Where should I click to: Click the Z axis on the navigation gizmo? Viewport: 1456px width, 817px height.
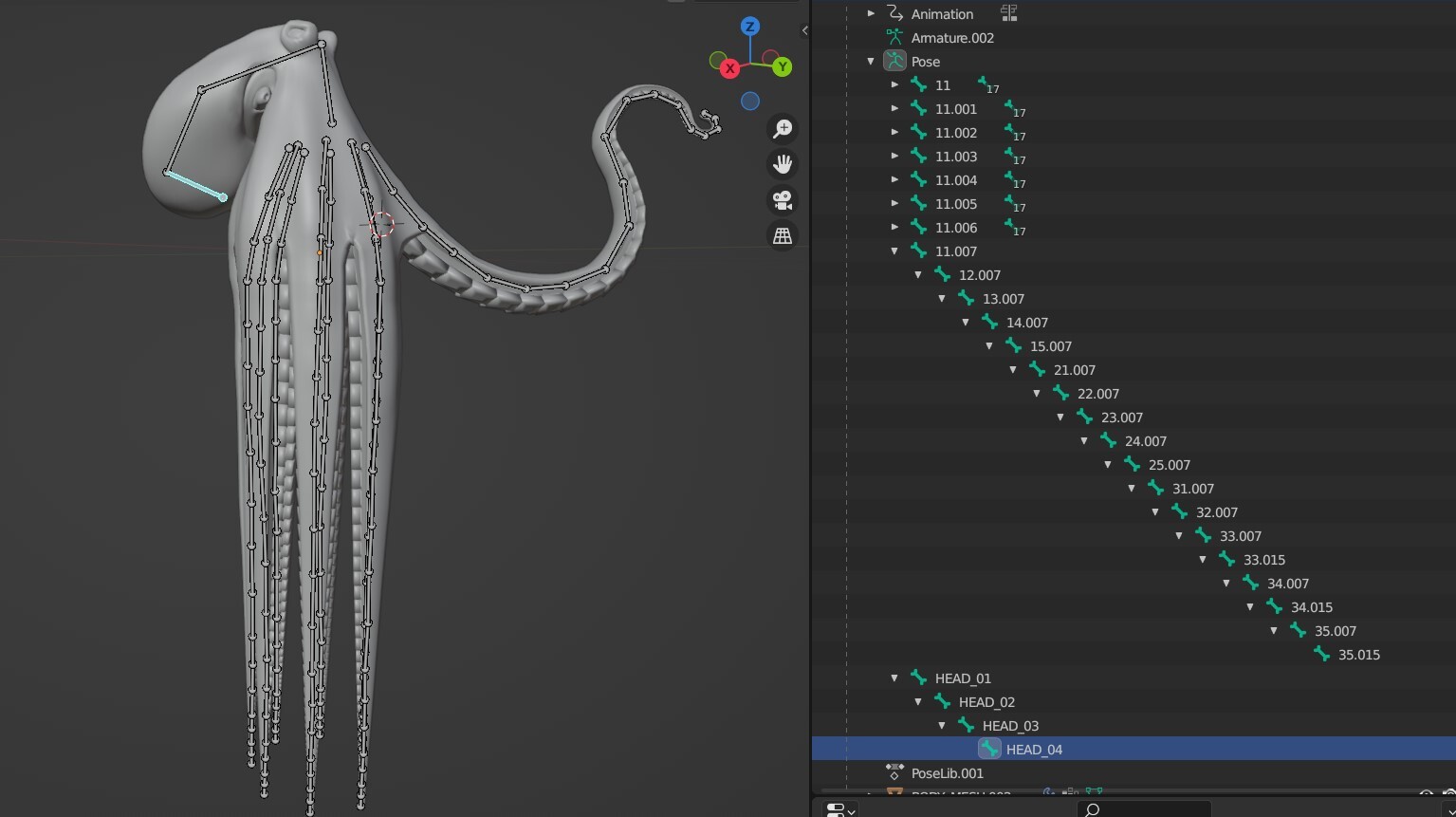749,28
